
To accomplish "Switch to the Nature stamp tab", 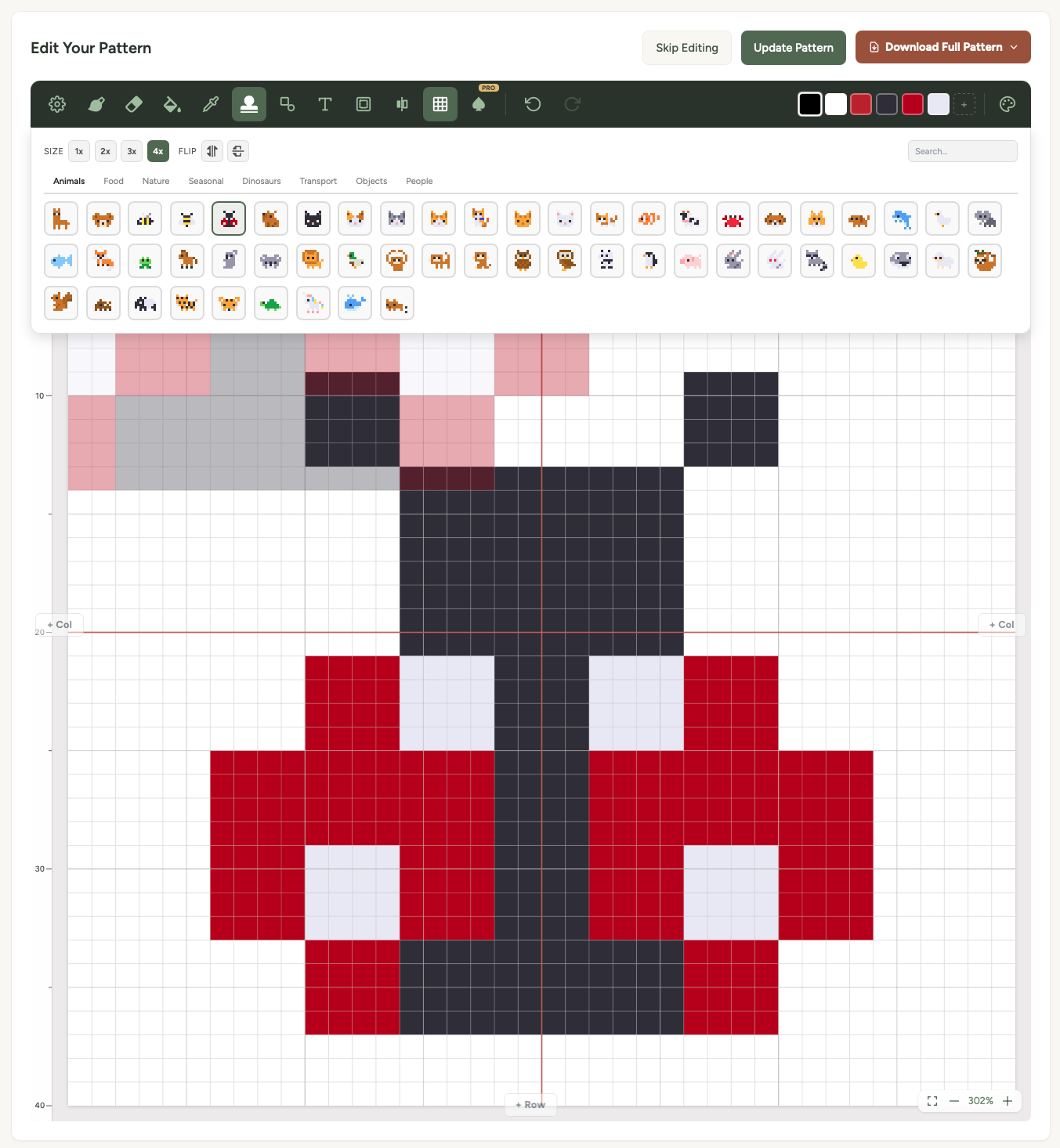I will pyautogui.click(x=156, y=181).
